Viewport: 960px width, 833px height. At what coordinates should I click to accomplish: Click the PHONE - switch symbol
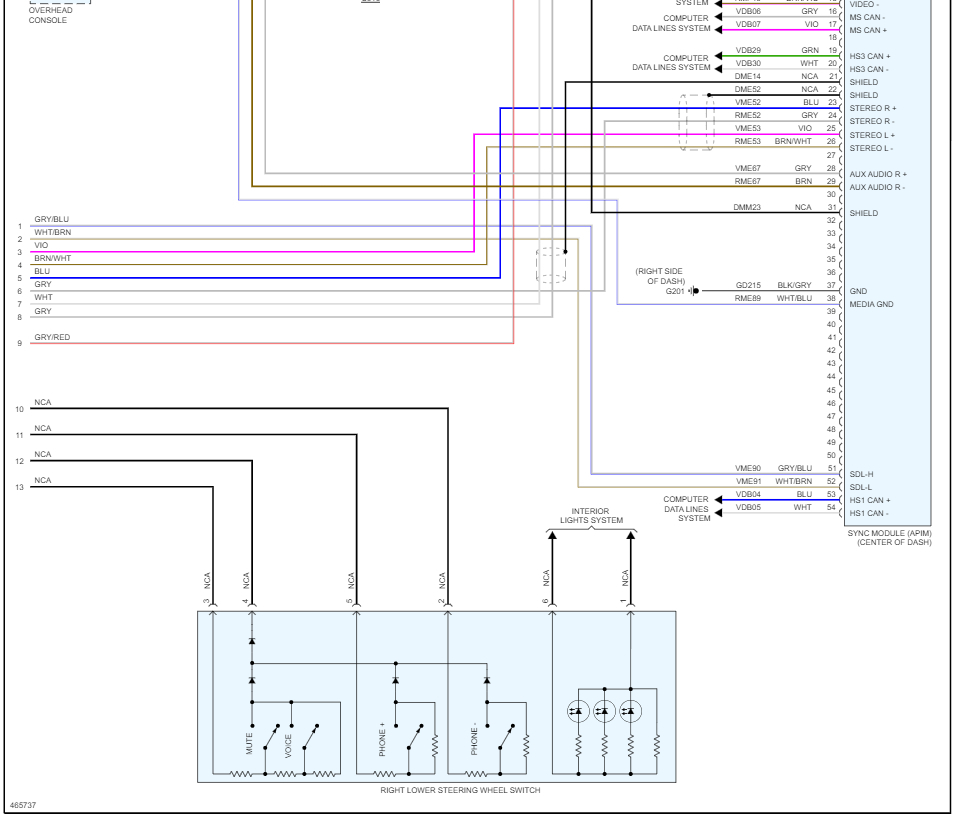tap(506, 737)
